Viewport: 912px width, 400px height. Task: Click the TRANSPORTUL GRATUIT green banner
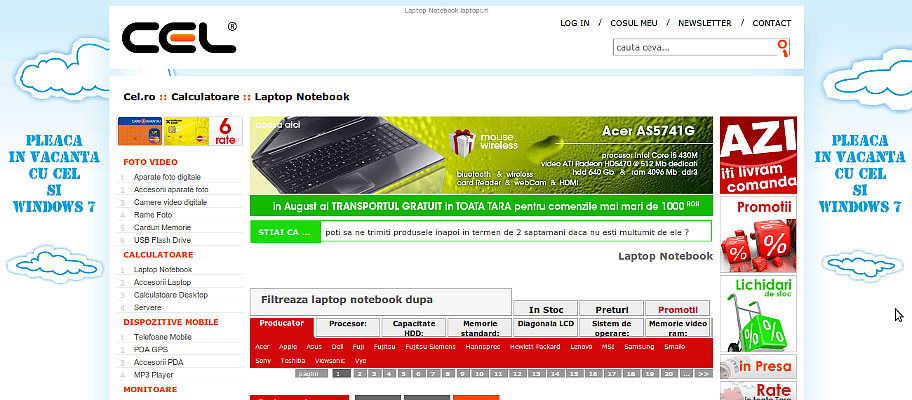(481, 206)
